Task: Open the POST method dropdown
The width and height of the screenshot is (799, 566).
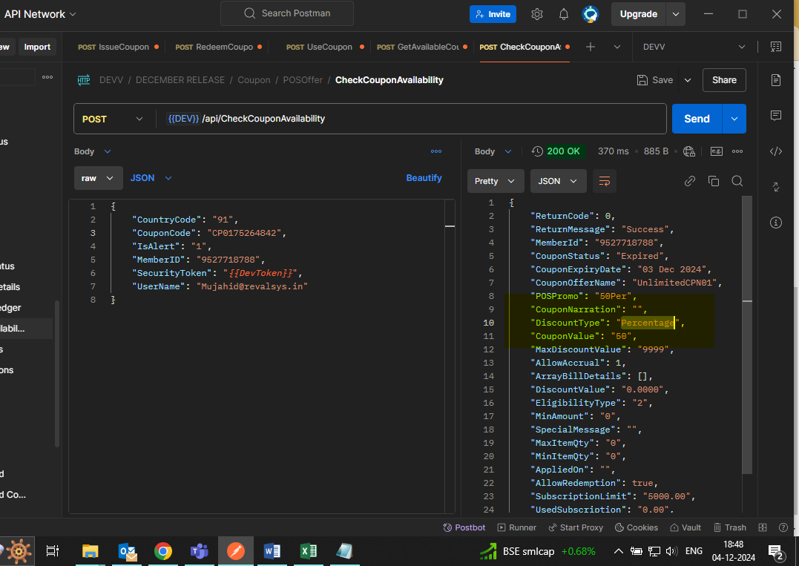Action: (112, 119)
